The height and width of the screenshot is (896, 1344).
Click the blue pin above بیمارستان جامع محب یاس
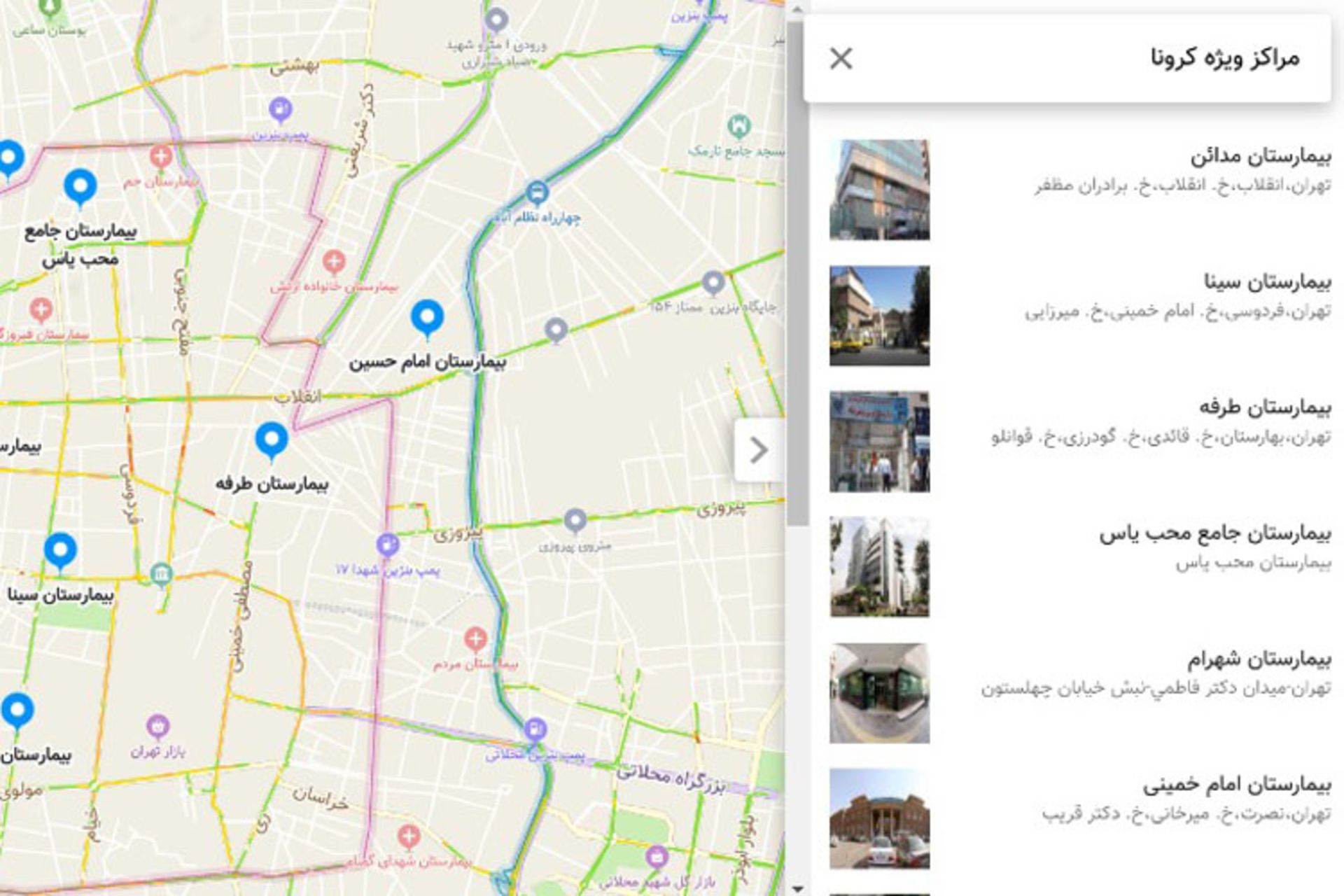pos(80,187)
